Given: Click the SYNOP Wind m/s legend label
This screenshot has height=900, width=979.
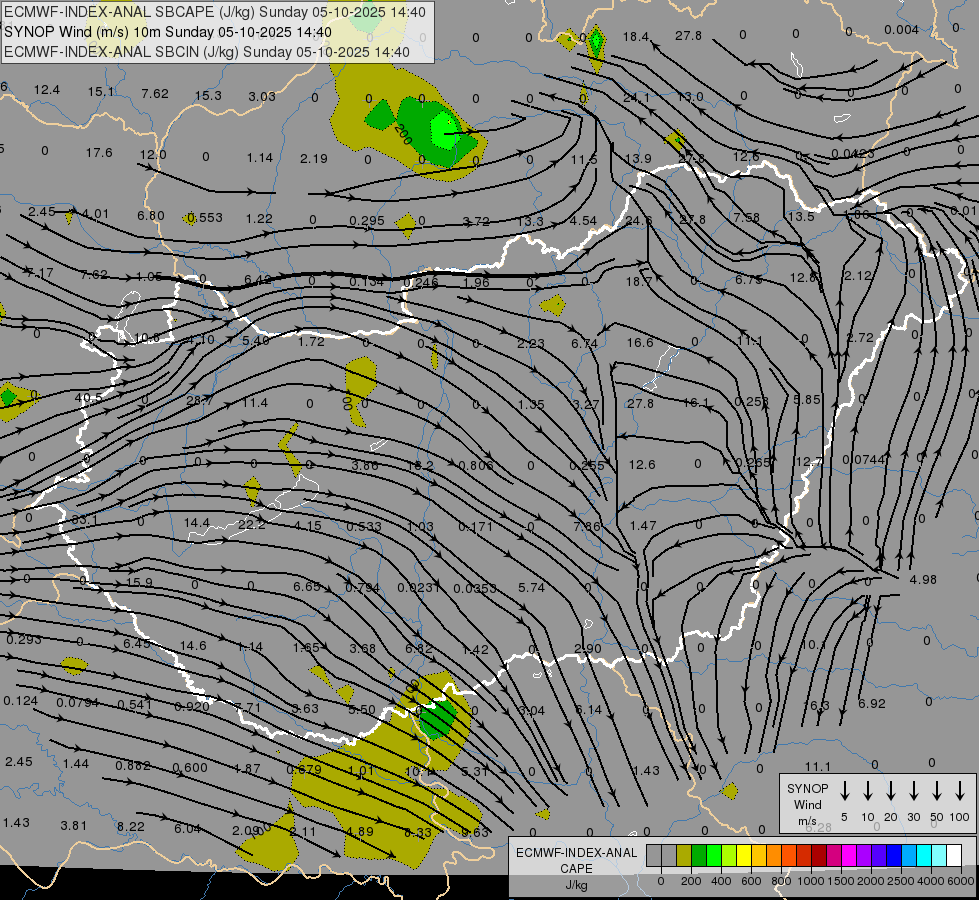Looking at the screenshot, I should tap(807, 804).
